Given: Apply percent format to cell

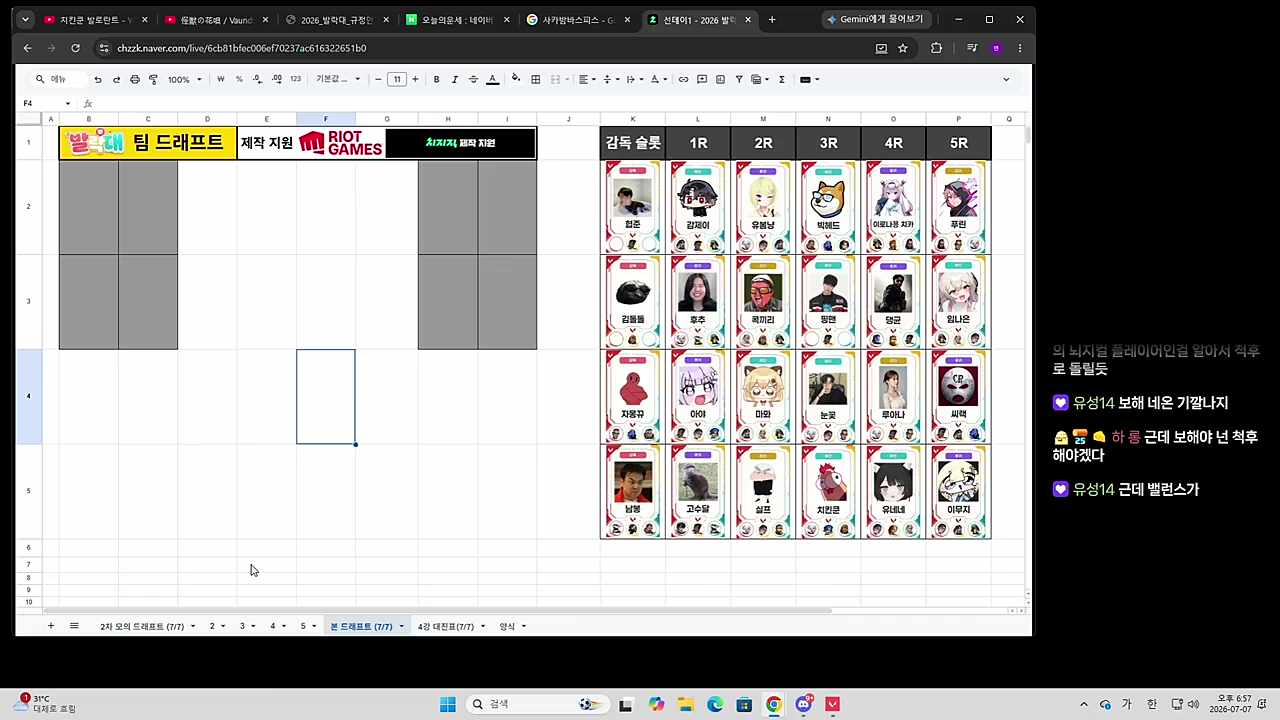Looking at the screenshot, I should tap(238, 79).
